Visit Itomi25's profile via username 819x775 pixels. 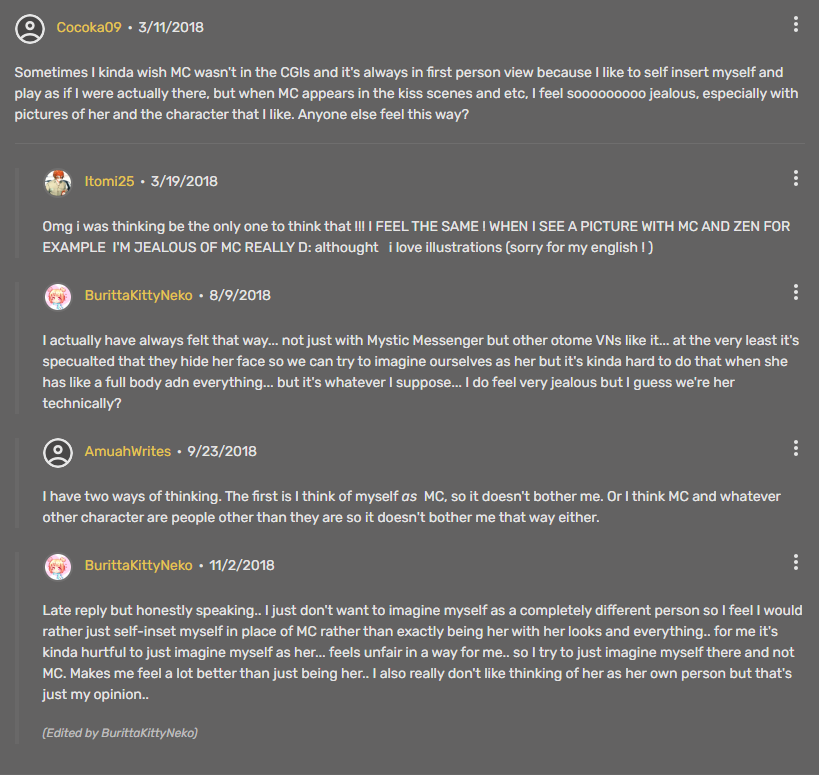tap(109, 182)
